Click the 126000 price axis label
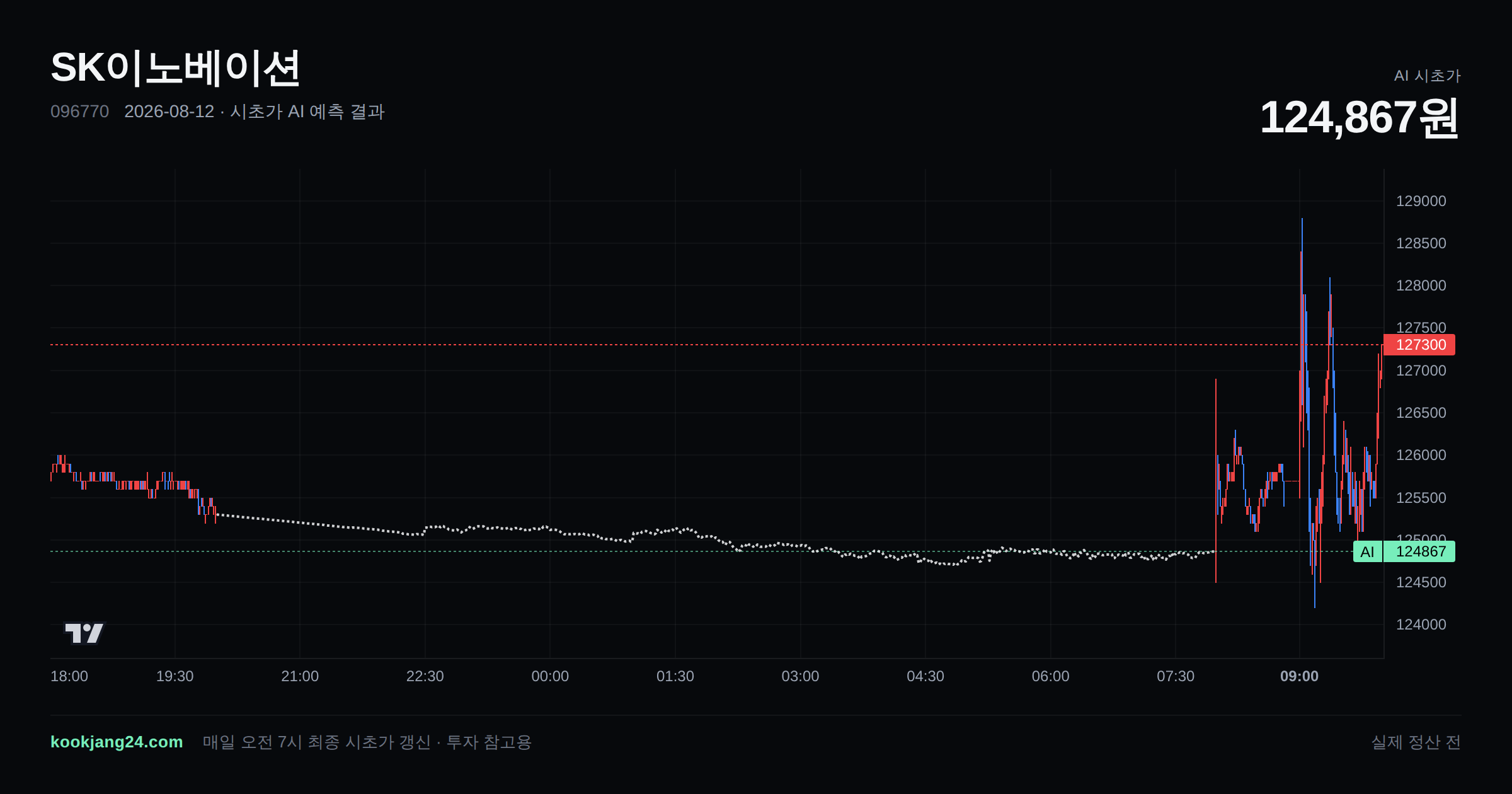 [x=1421, y=455]
